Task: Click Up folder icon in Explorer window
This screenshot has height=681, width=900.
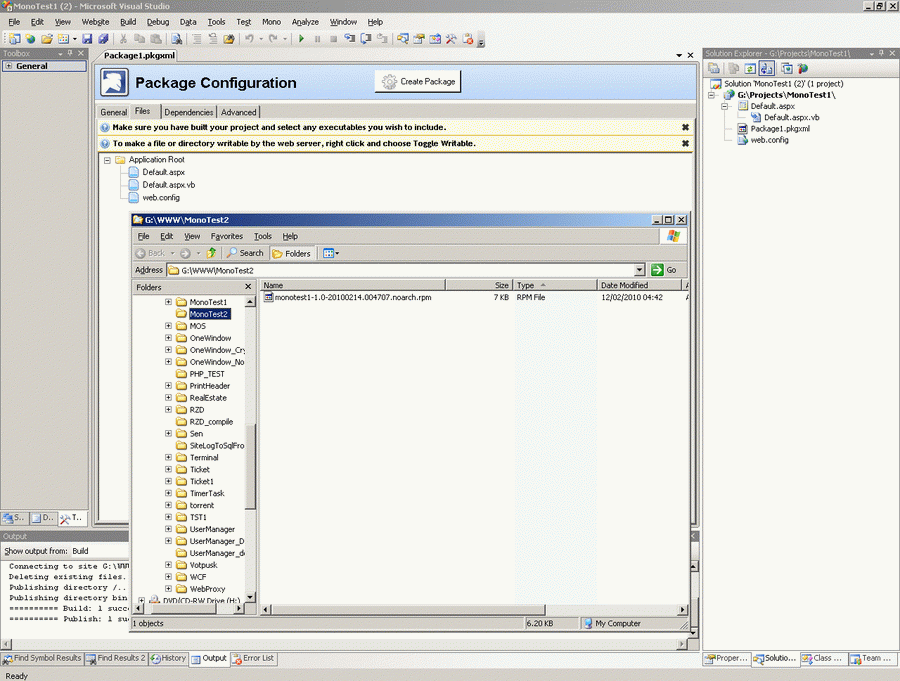Action: click(211, 253)
